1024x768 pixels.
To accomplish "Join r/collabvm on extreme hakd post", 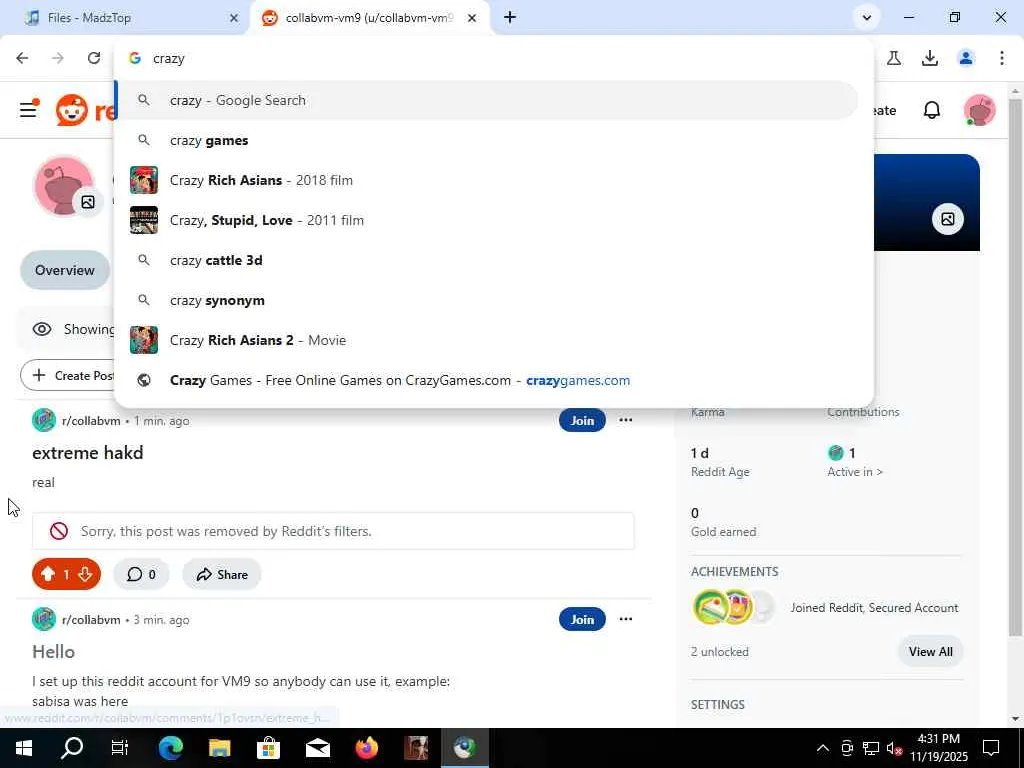I will [582, 421].
